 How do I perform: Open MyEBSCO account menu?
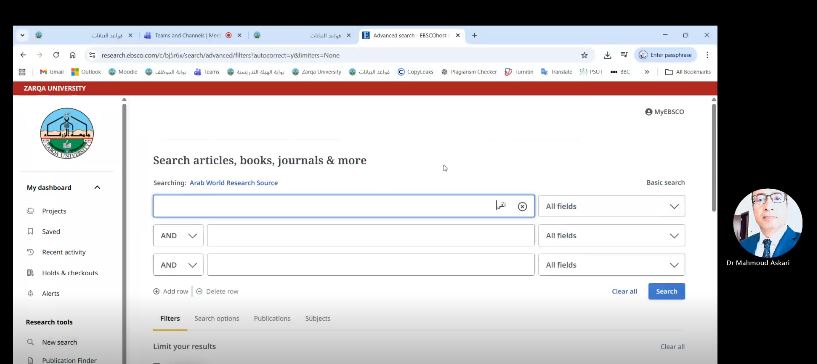point(664,111)
